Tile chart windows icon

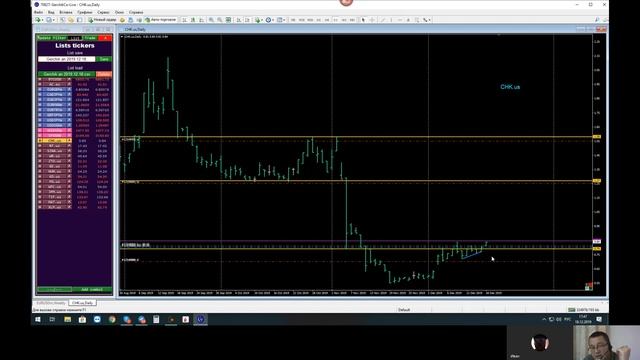(228, 20)
